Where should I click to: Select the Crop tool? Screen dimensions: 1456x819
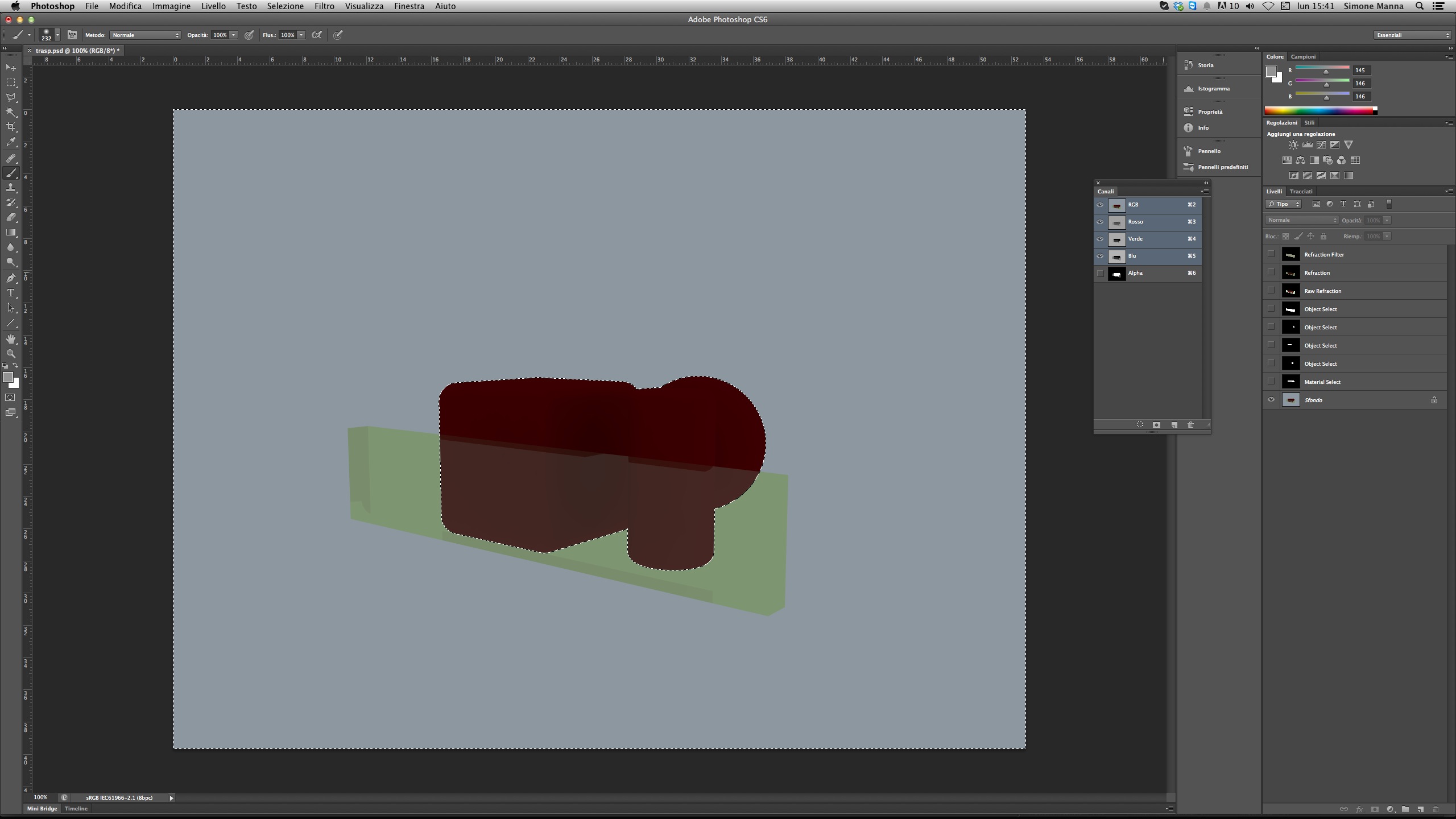11,127
